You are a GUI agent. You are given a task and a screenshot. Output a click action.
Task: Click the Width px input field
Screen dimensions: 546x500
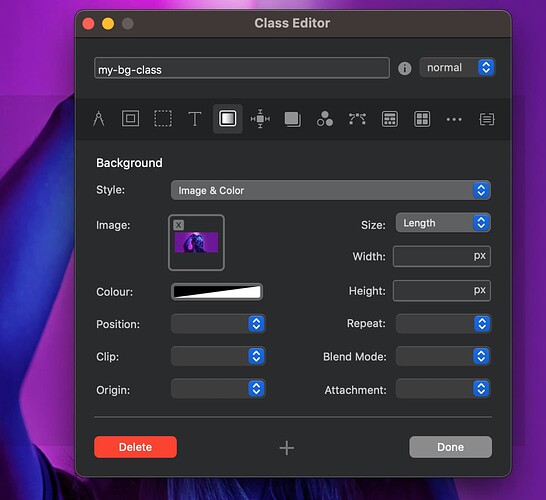pos(442,256)
